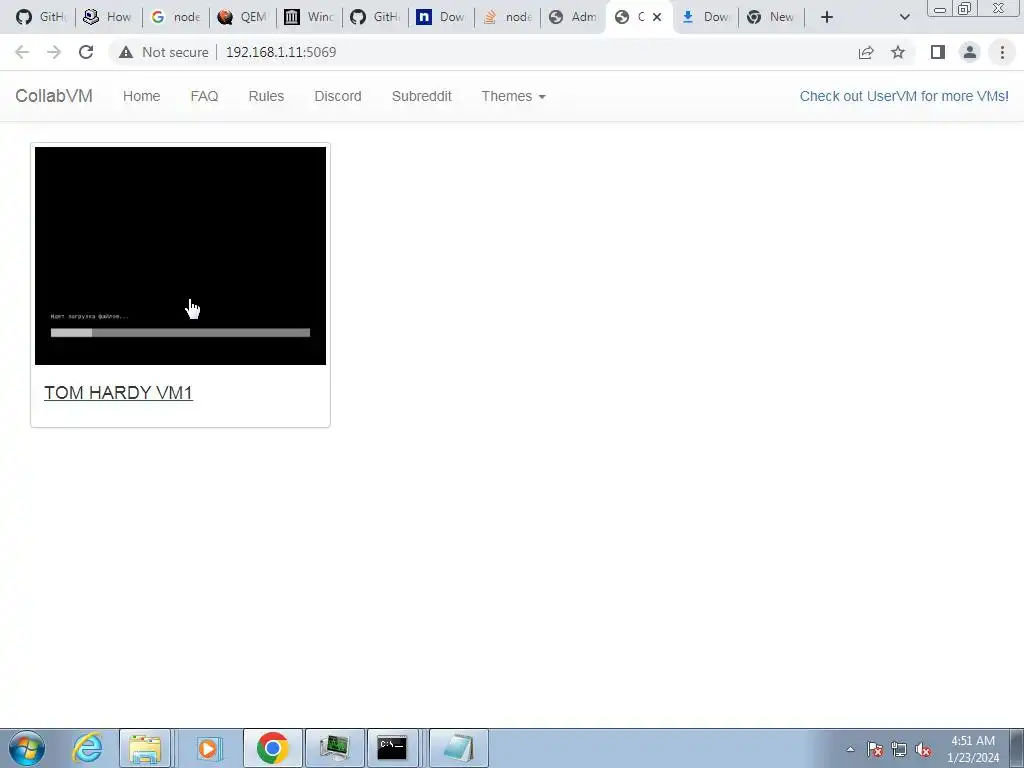Expand the tab search chevron
Viewport: 1024px width, 768px height.
904,17
